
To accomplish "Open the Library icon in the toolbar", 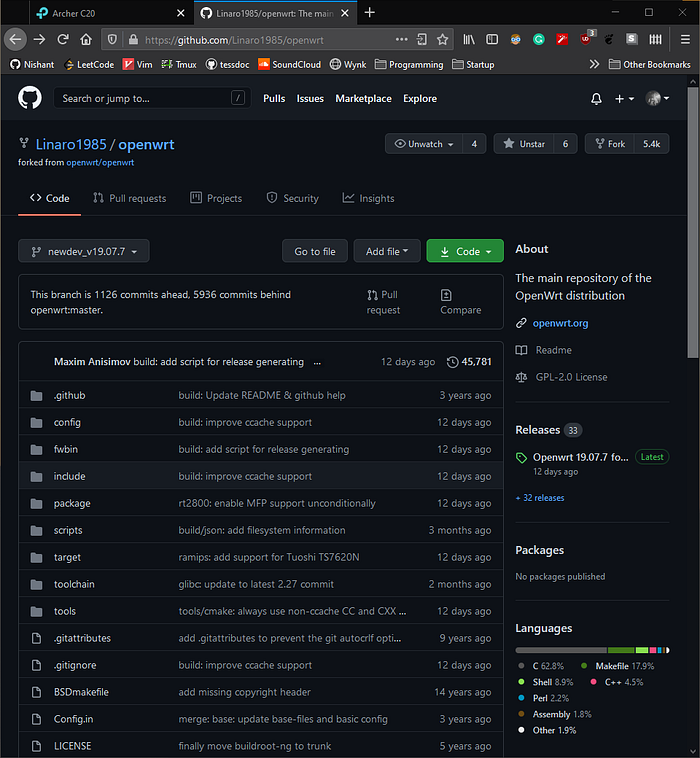I will [469, 40].
